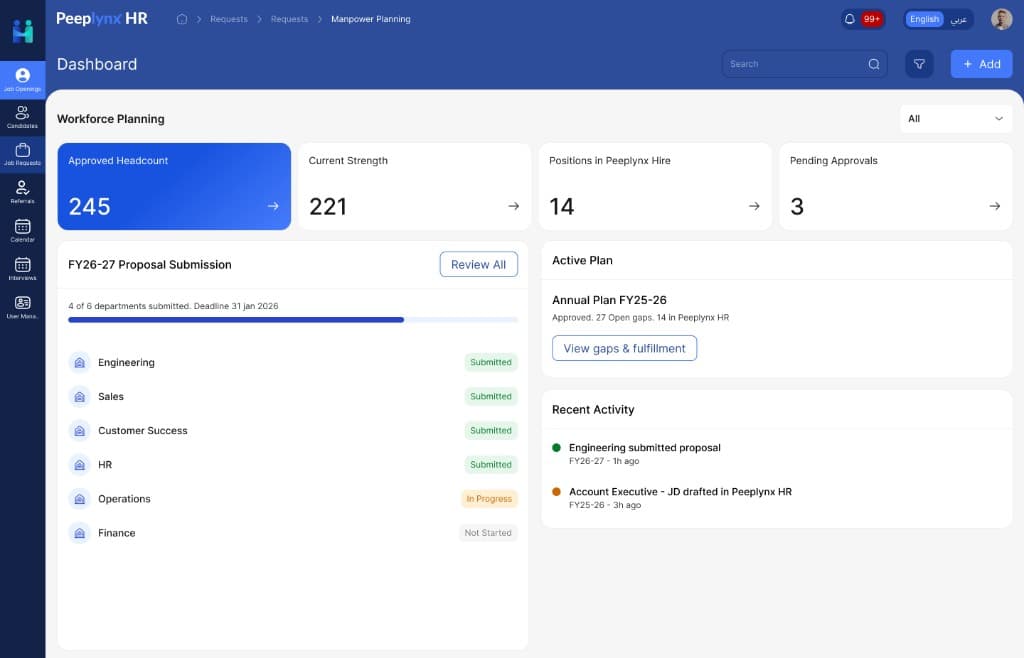Screen dimensions: 1024x658
Task: Open Referrals in the sidebar
Action: click(x=22, y=192)
